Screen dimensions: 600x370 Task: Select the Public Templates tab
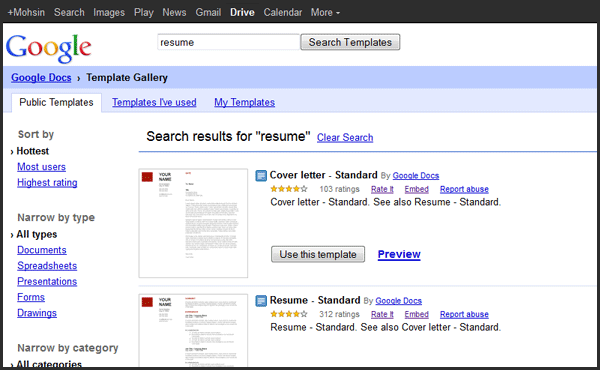point(56,103)
